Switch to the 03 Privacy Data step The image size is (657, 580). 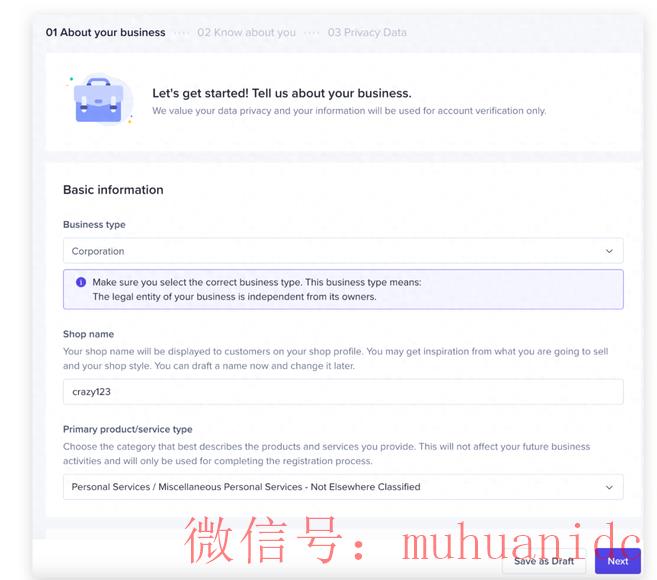click(367, 33)
